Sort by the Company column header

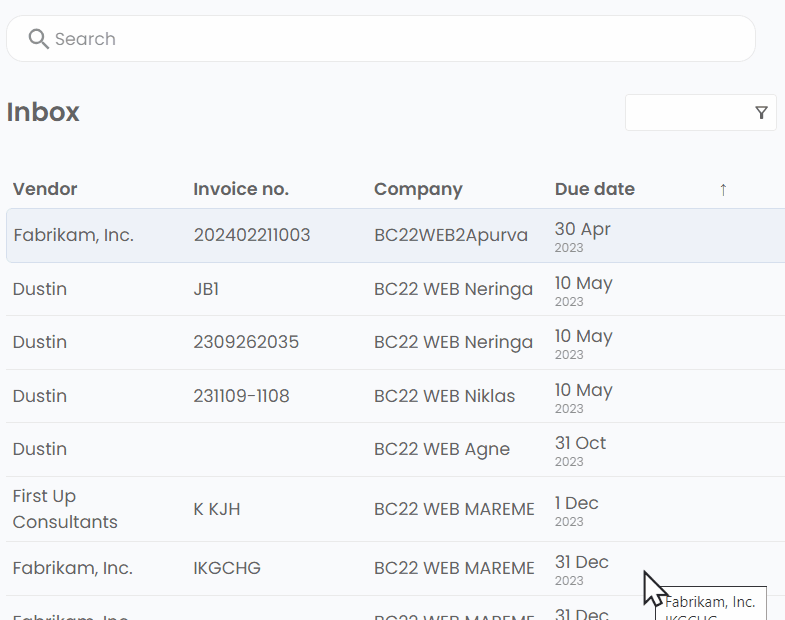click(x=418, y=189)
